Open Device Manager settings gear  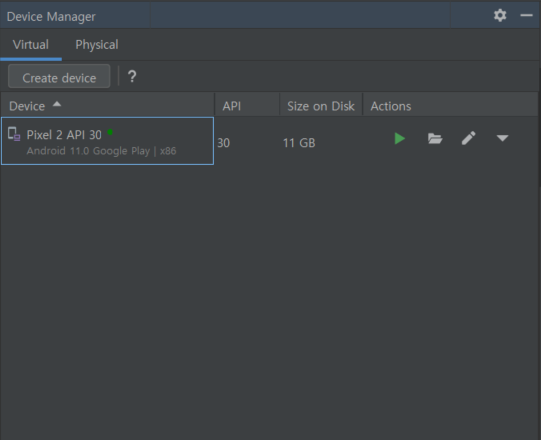click(500, 16)
